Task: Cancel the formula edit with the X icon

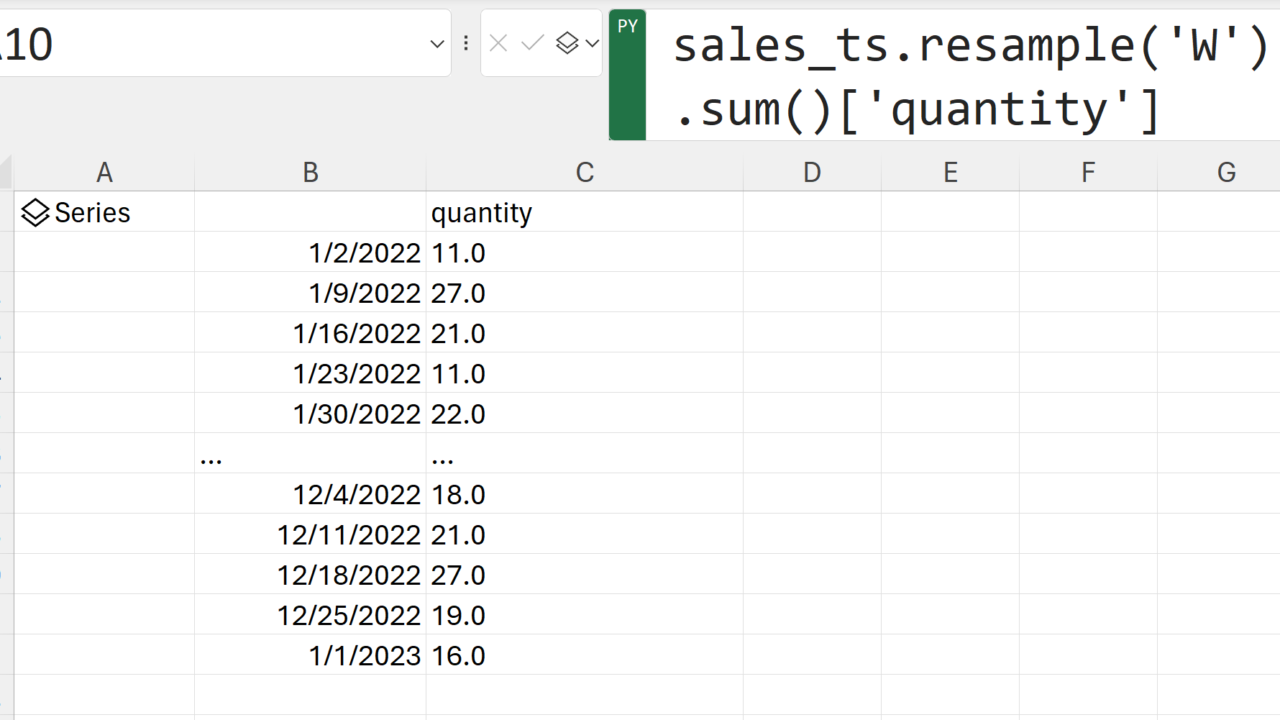Action: 499,43
